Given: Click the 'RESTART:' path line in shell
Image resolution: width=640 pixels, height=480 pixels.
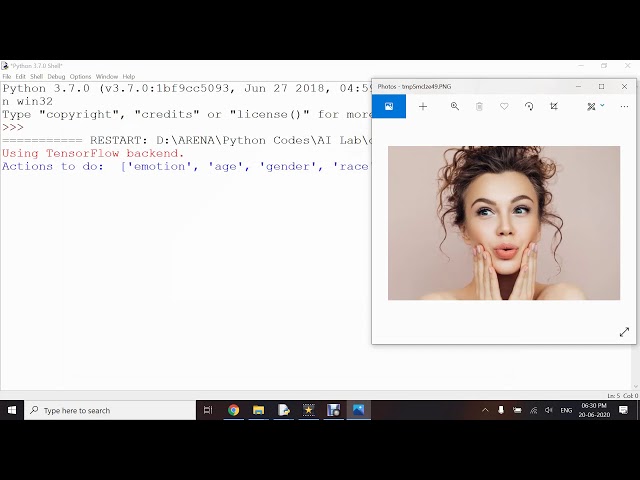Looking at the screenshot, I should (187, 140).
